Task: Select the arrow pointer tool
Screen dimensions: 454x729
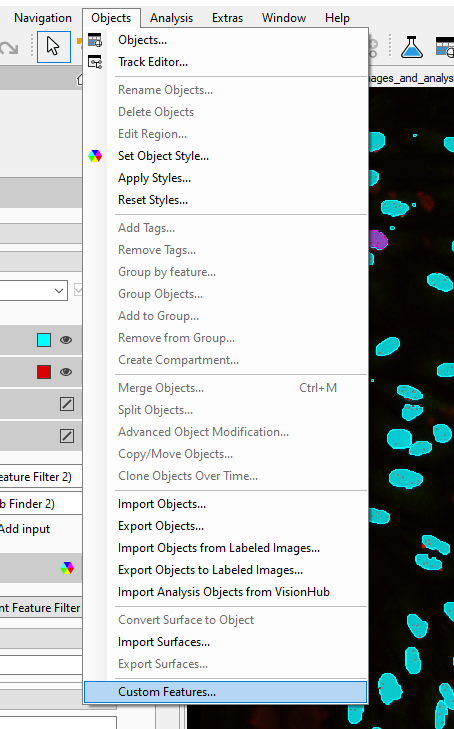Action: 54,46
